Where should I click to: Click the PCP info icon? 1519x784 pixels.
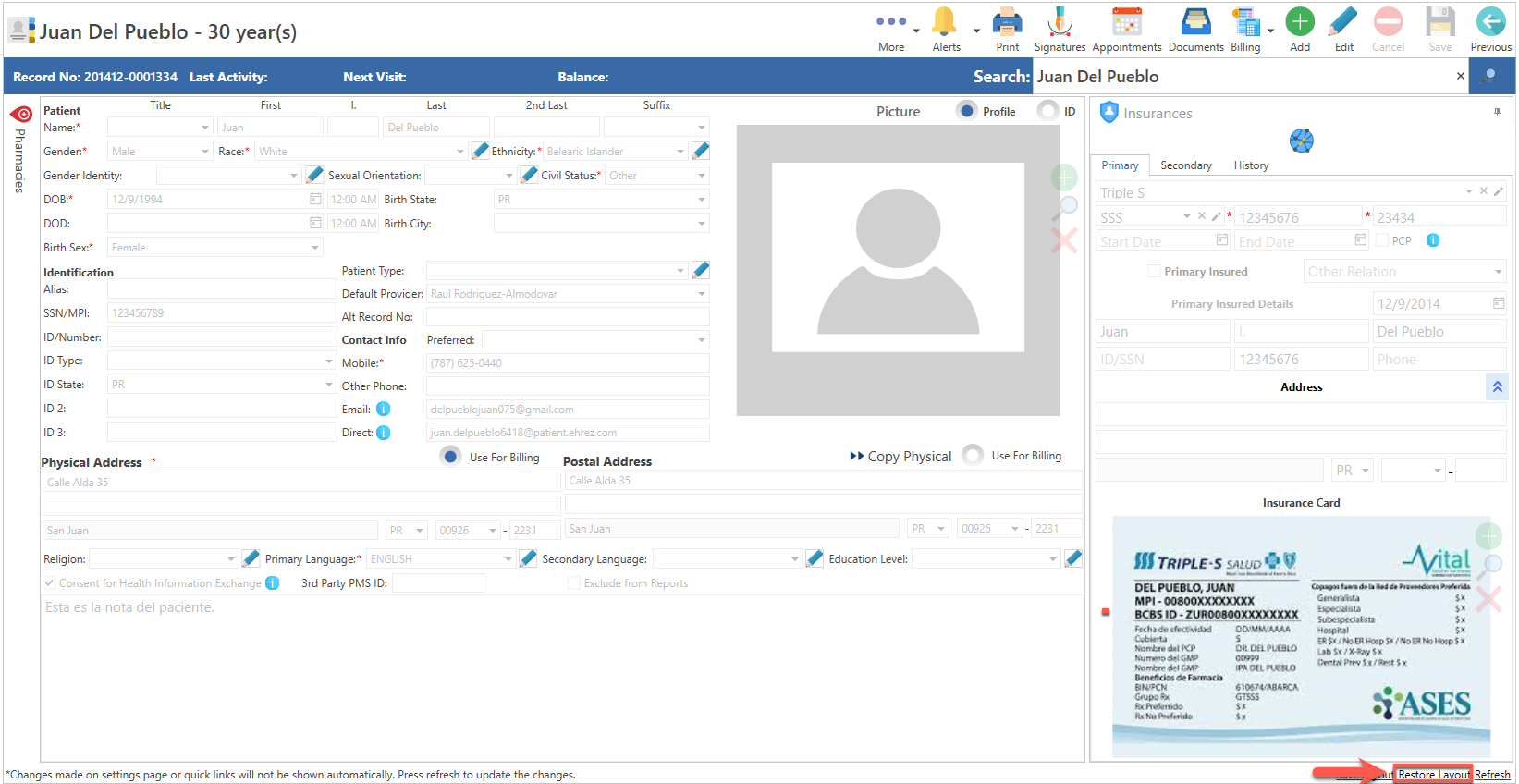1432,240
